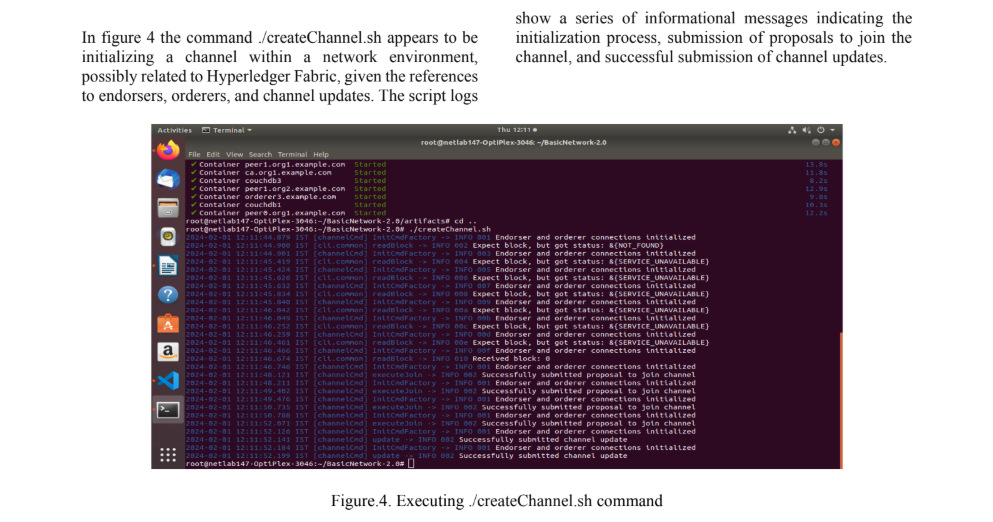
Task: Click the terminal prompt at the cursor
Action: 411,464
